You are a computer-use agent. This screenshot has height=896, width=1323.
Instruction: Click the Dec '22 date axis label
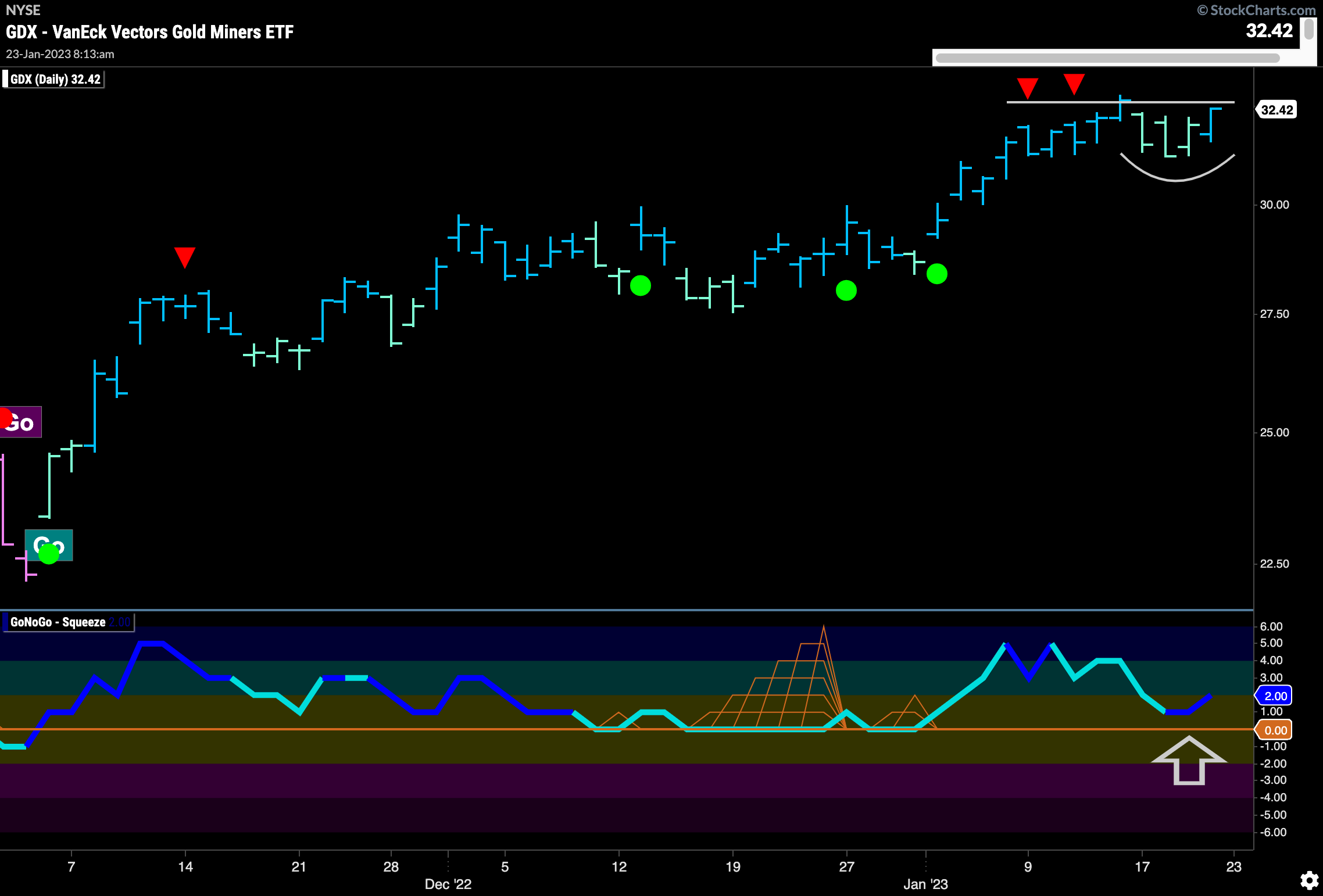448,884
